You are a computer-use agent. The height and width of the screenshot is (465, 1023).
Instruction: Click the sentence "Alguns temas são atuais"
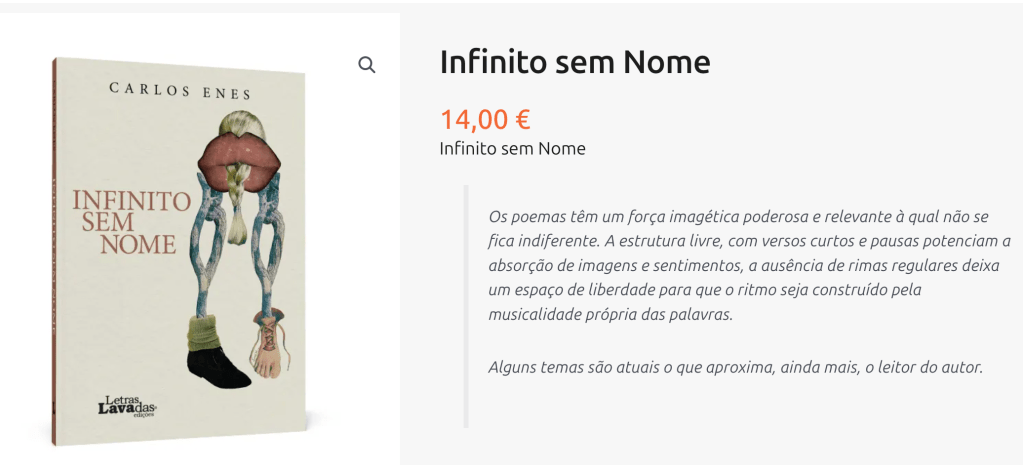point(735,367)
